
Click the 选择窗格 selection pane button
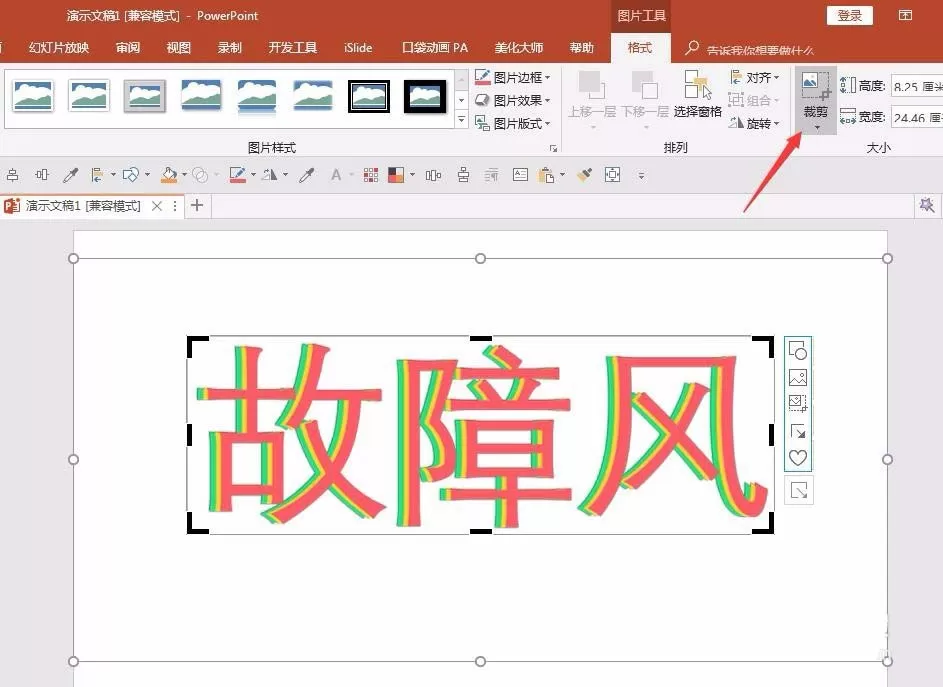pyautogui.click(x=698, y=94)
